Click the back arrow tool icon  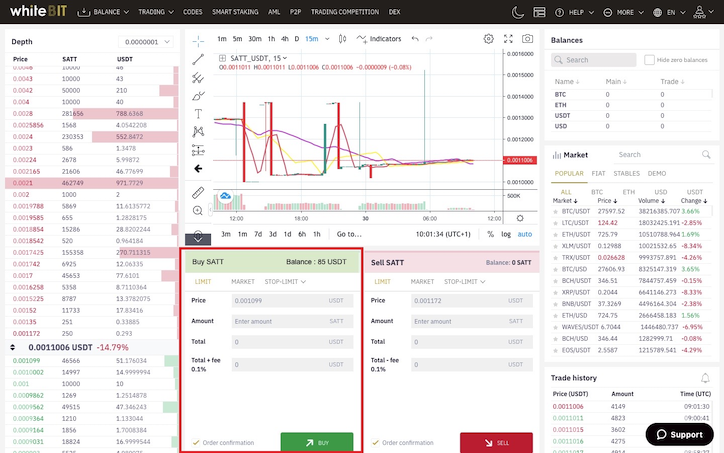(198, 169)
